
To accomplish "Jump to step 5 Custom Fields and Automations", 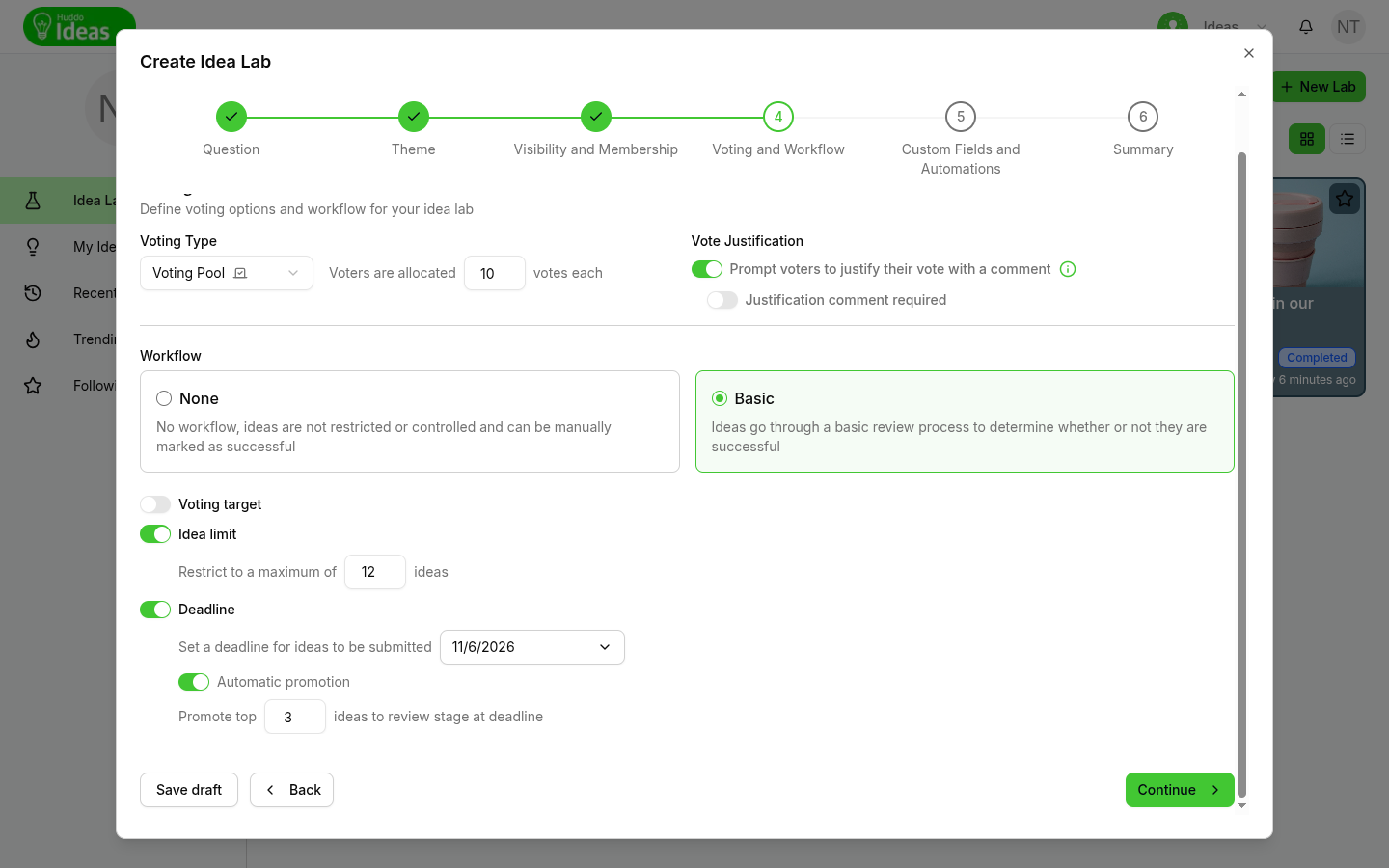I will [961, 117].
